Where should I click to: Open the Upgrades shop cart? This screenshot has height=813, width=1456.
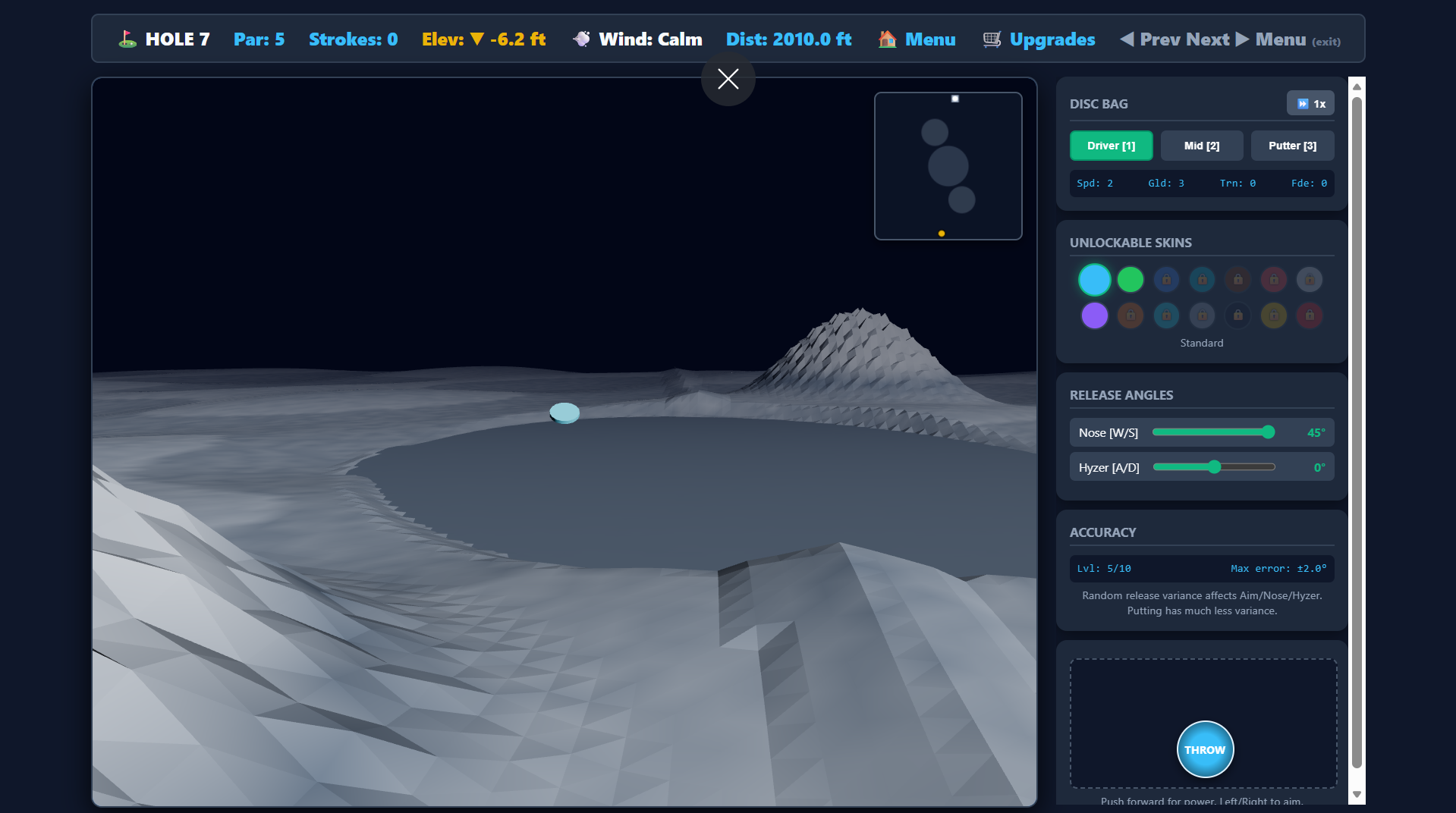point(1039,39)
